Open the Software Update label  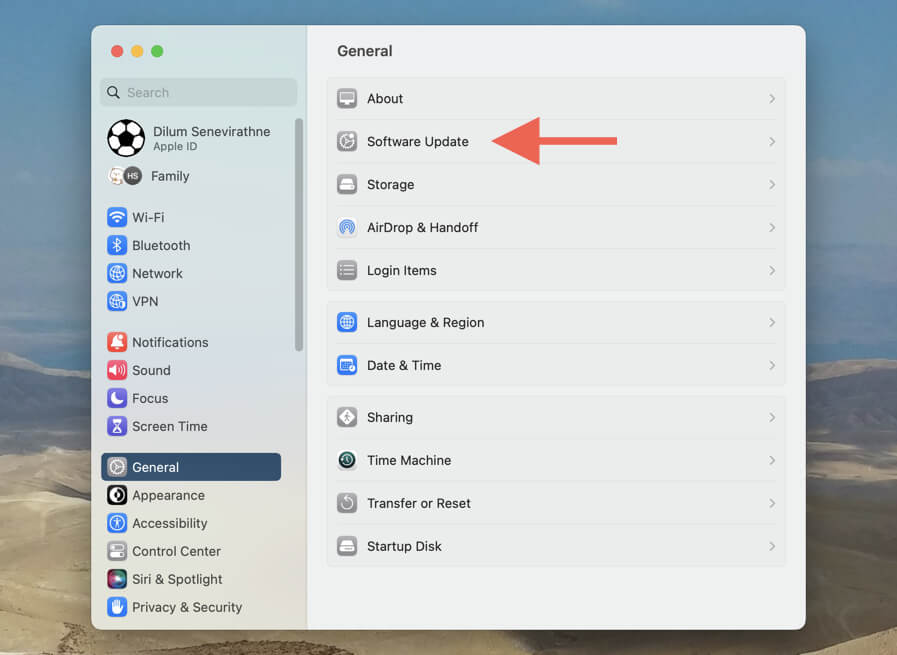click(x=418, y=141)
